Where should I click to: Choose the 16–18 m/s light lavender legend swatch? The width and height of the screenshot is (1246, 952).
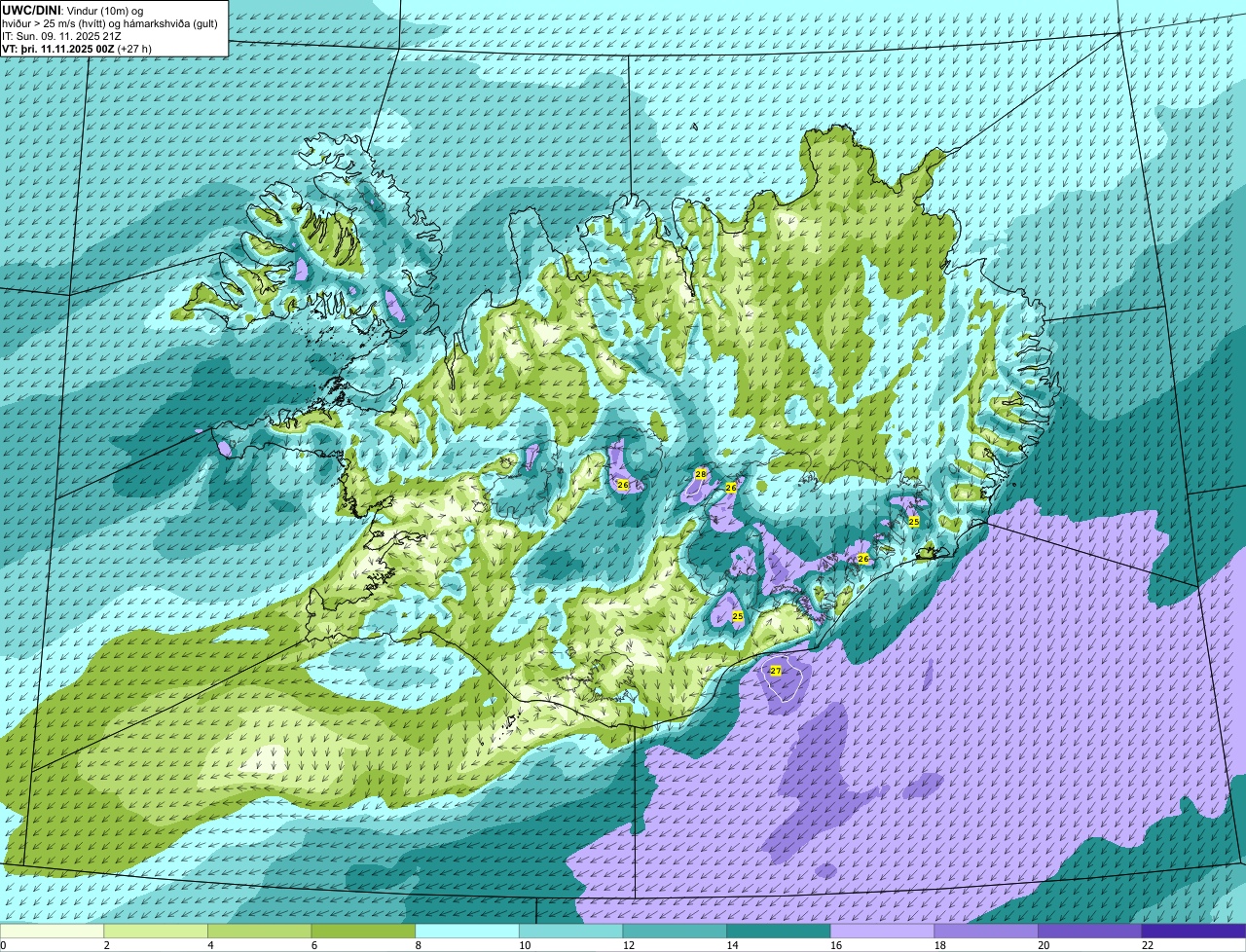pyautogui.click(x=882, y=931)
